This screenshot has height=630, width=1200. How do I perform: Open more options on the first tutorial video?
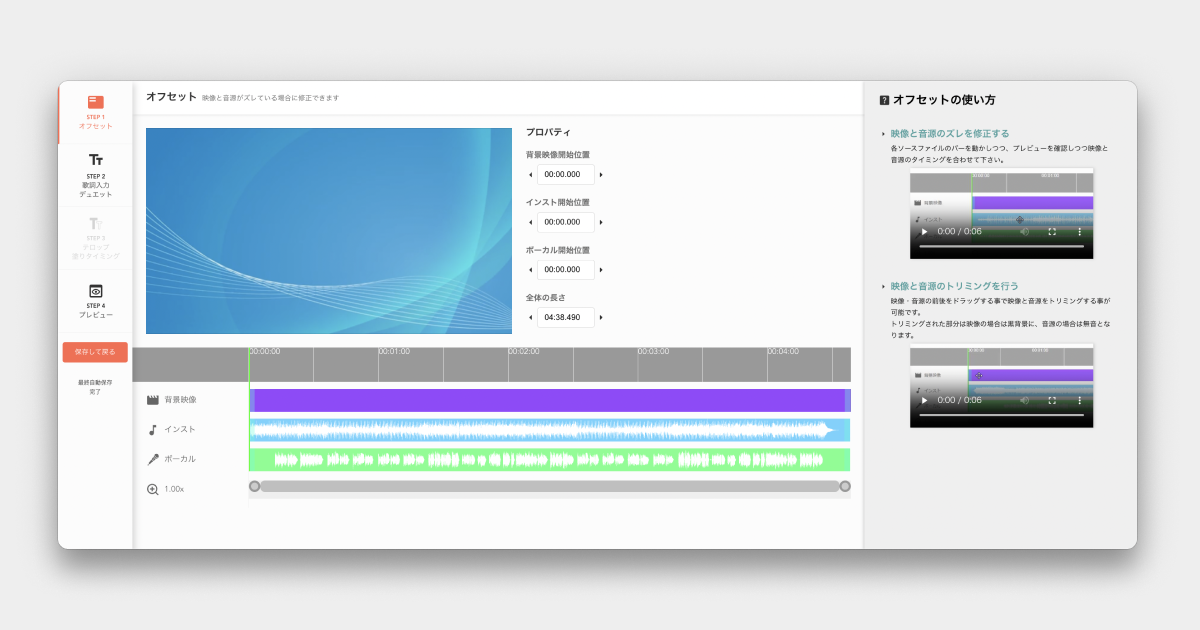tap(1079, 231)
